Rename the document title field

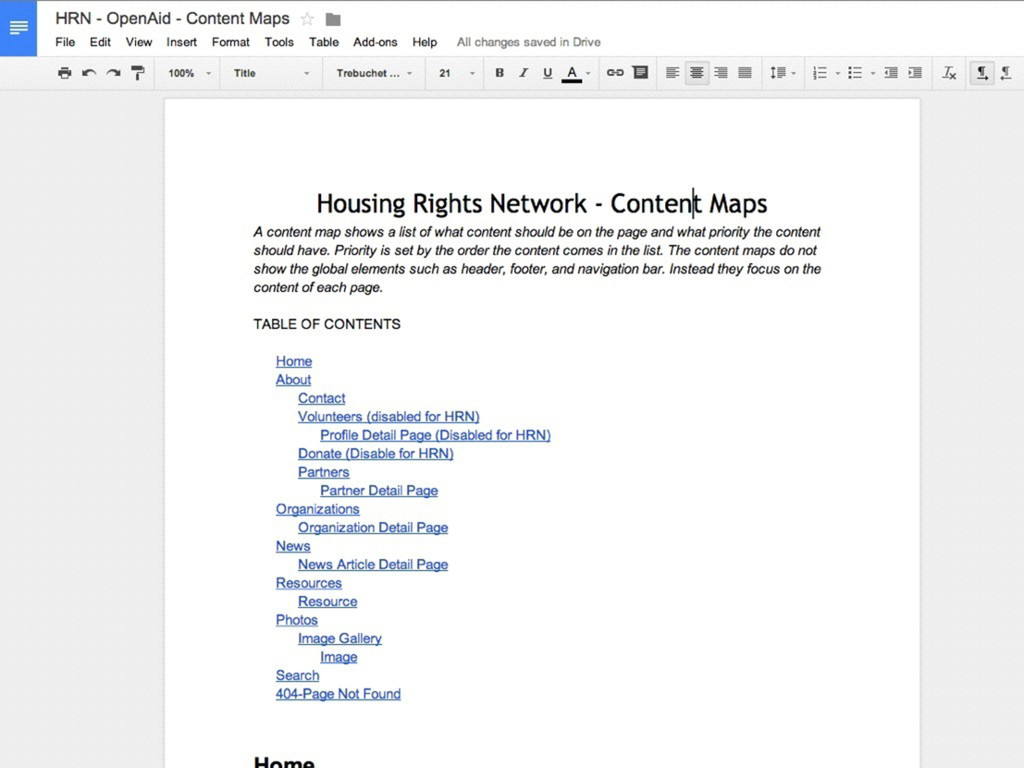click(172, 18)
